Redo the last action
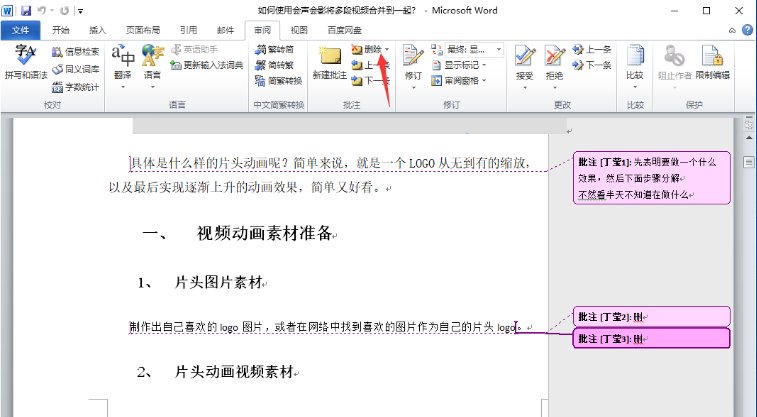757x417 pixels. 64,10
